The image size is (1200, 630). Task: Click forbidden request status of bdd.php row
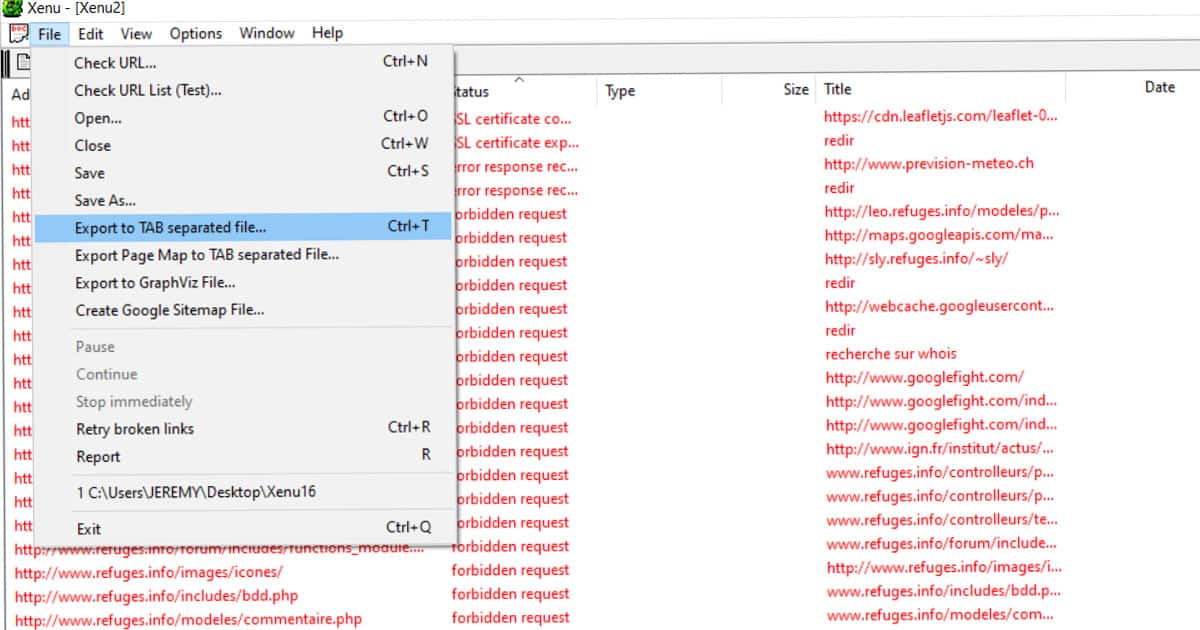[510, 595]
